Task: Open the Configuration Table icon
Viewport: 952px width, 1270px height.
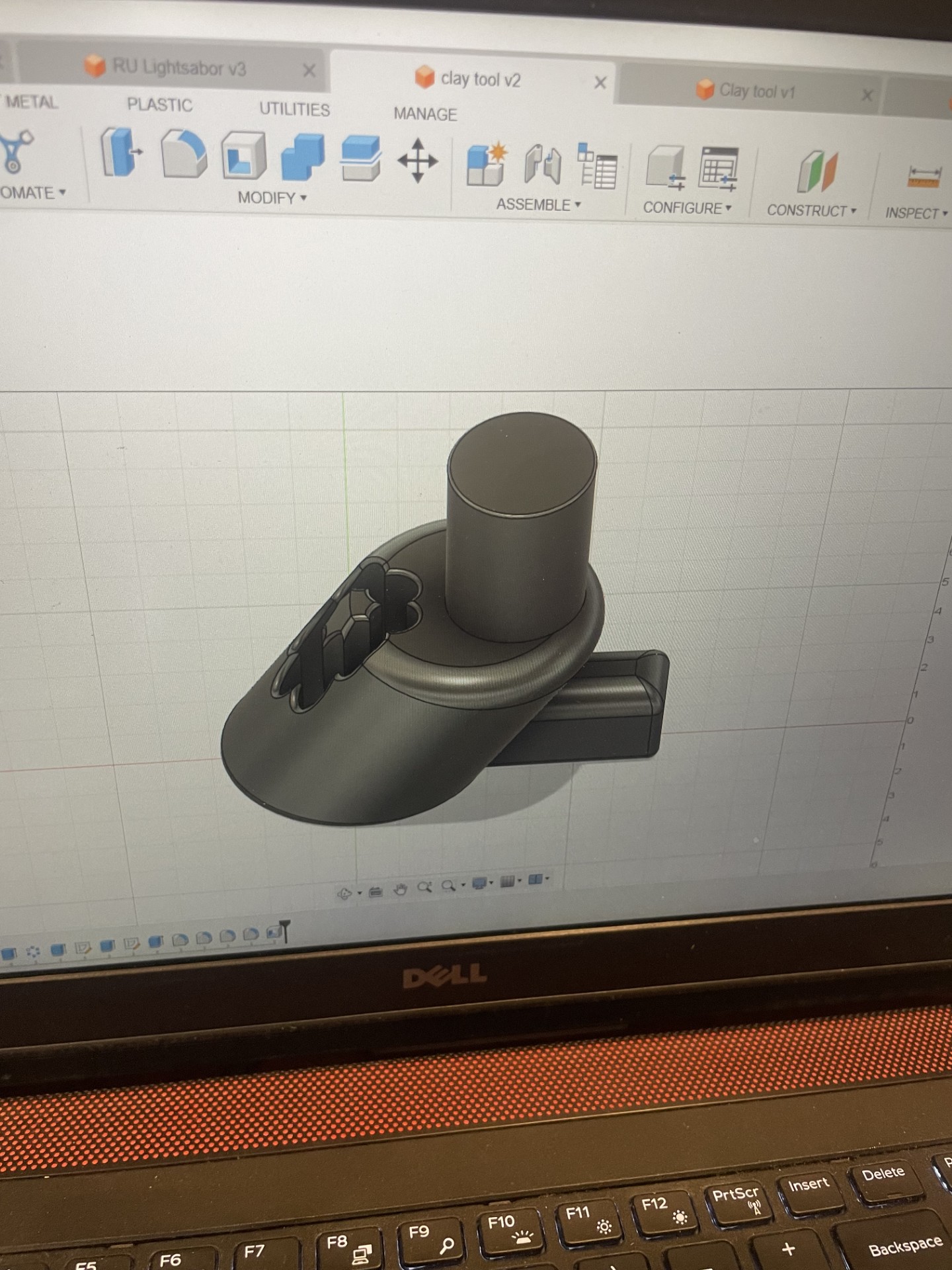Action: [719, 169]
